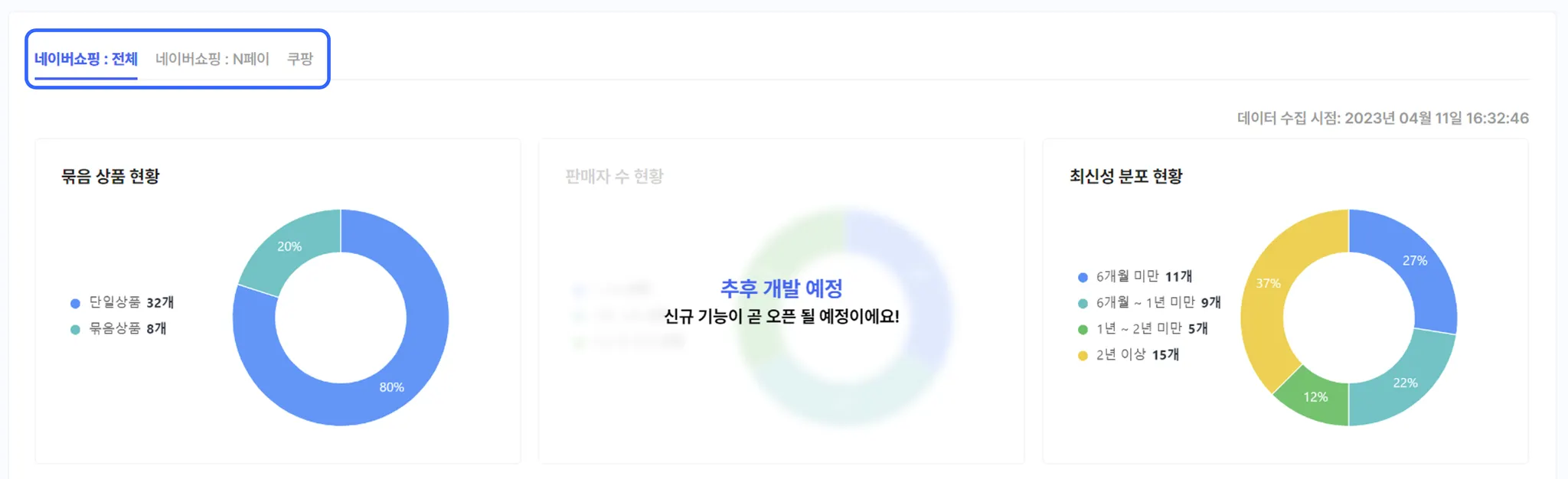1568x479 pixels.
Task: Switch to the 네이버쇼핑 : N페이 tab
Action: click(212, 59)
